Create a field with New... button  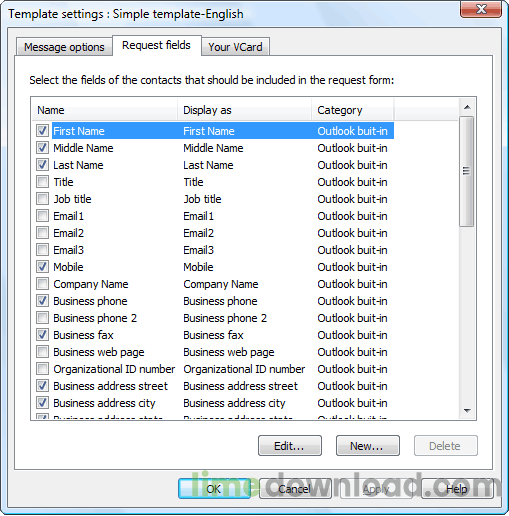coord(368,446)
